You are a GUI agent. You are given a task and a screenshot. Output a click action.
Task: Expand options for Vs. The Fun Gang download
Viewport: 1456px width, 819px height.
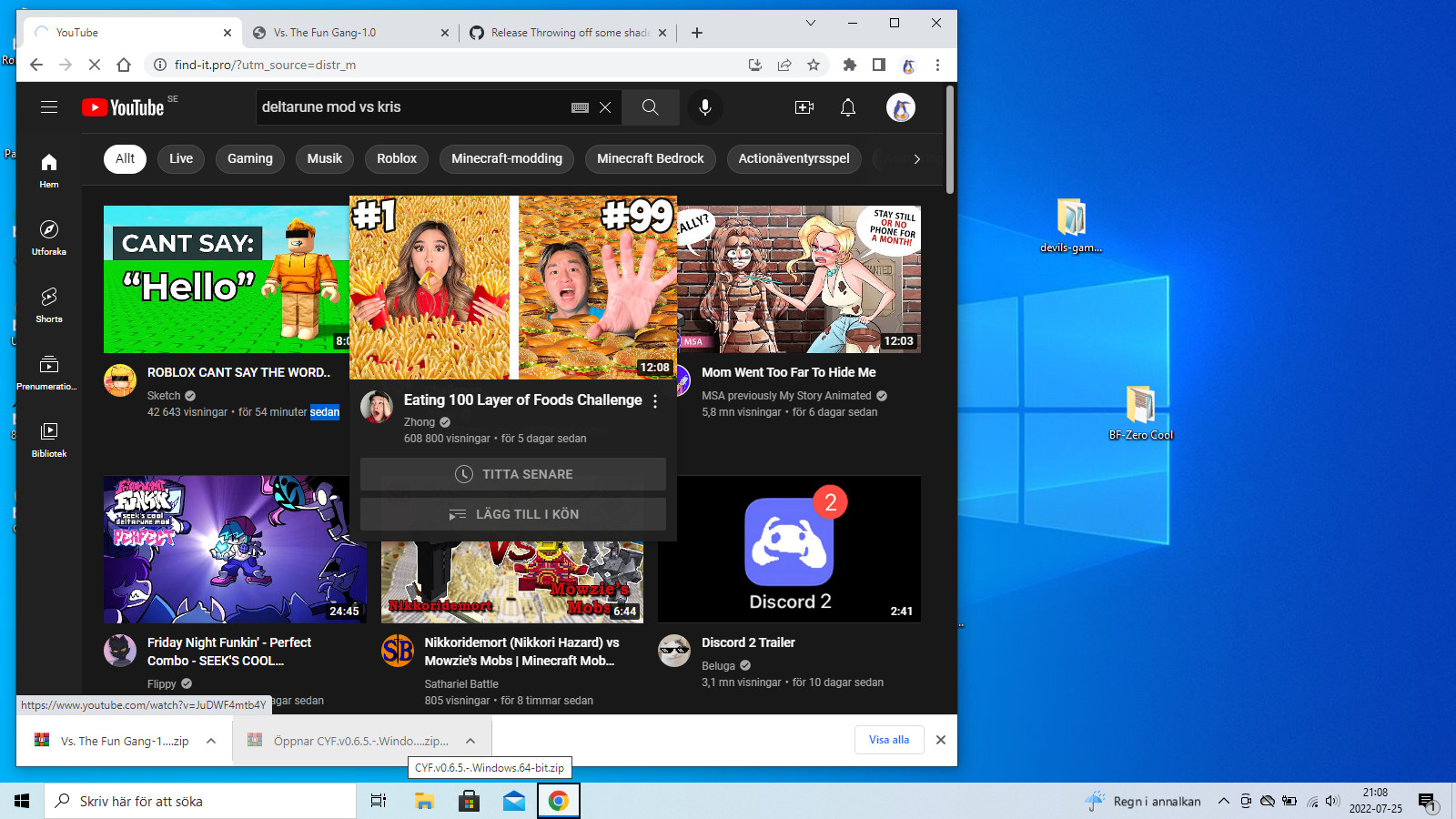click(211, 741)
